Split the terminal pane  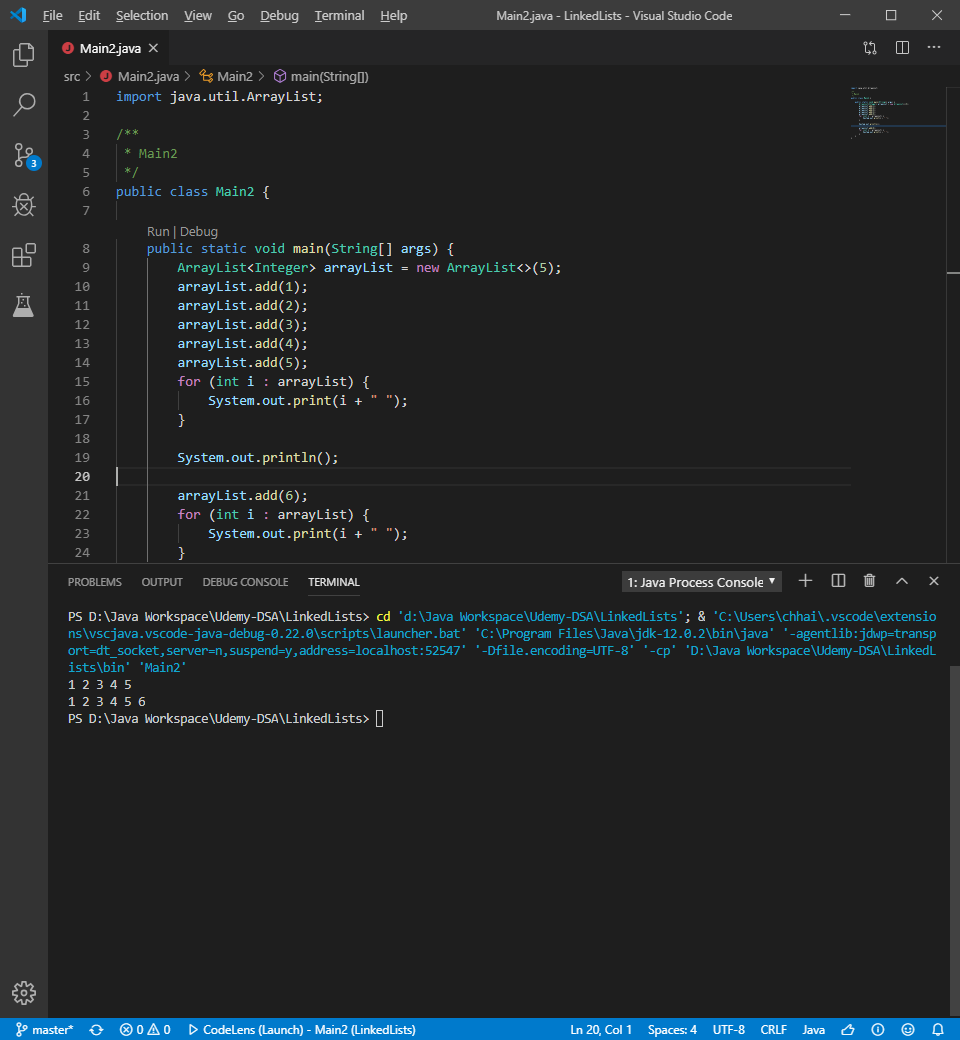tap(838, 581)
